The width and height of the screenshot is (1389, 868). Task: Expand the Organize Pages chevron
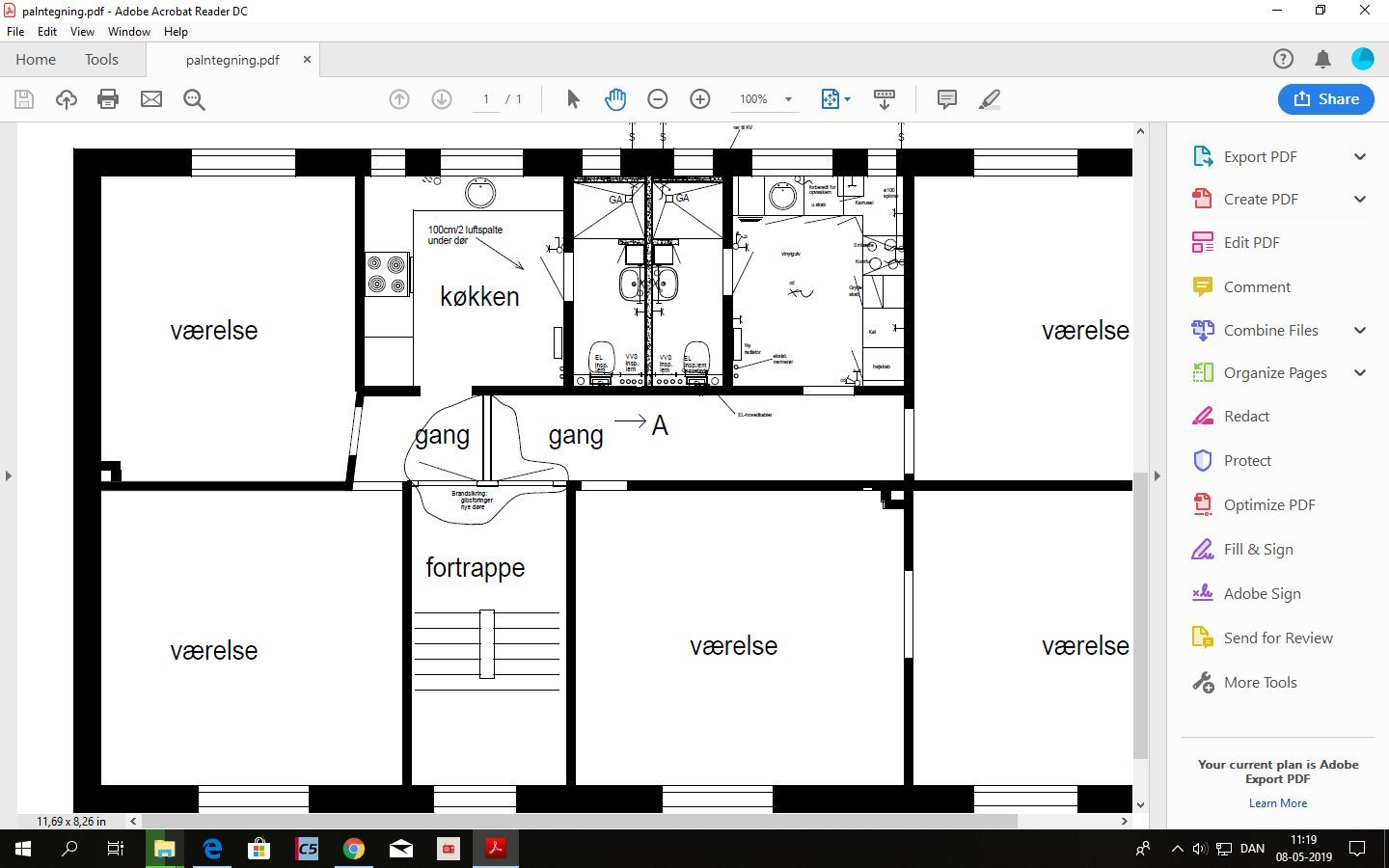pyautogui.click(x=1359, y=373)
